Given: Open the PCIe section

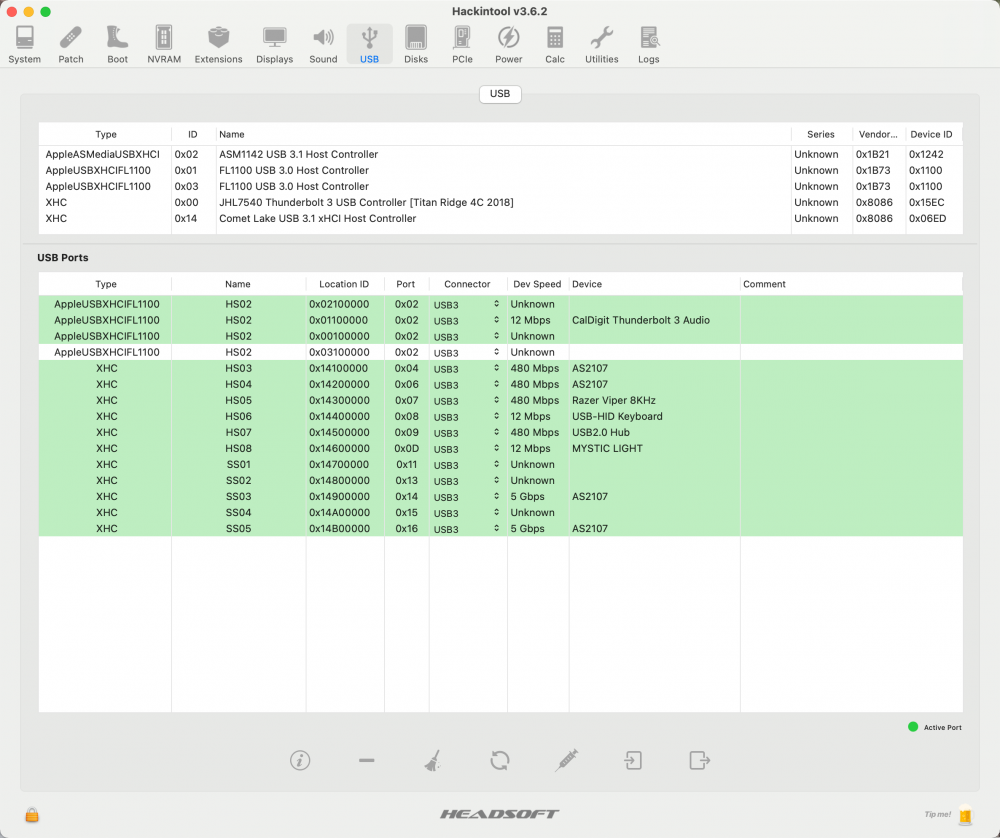Looking at the screenshot, I should tap(462, 45).
